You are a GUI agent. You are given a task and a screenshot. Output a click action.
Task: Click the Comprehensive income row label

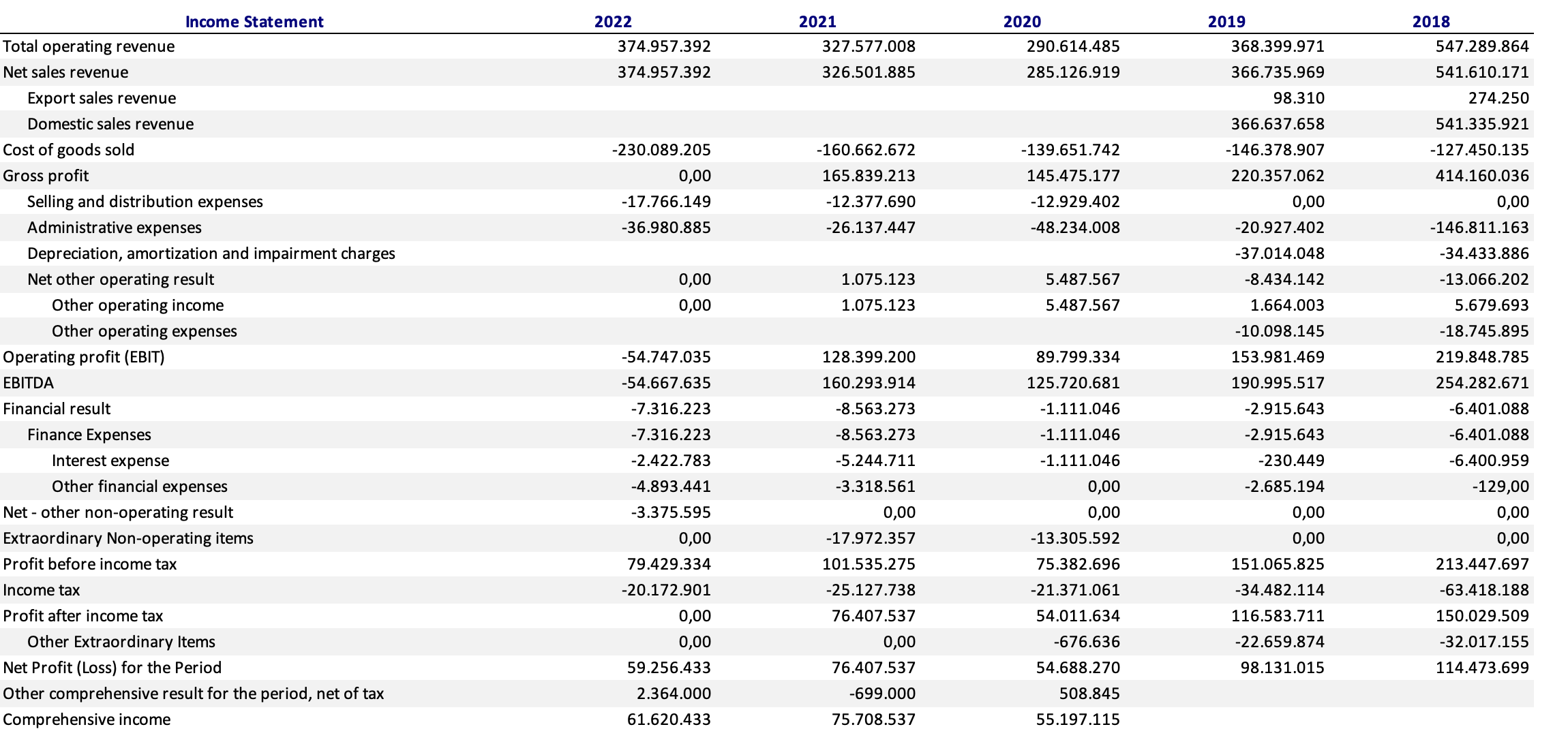87,719
